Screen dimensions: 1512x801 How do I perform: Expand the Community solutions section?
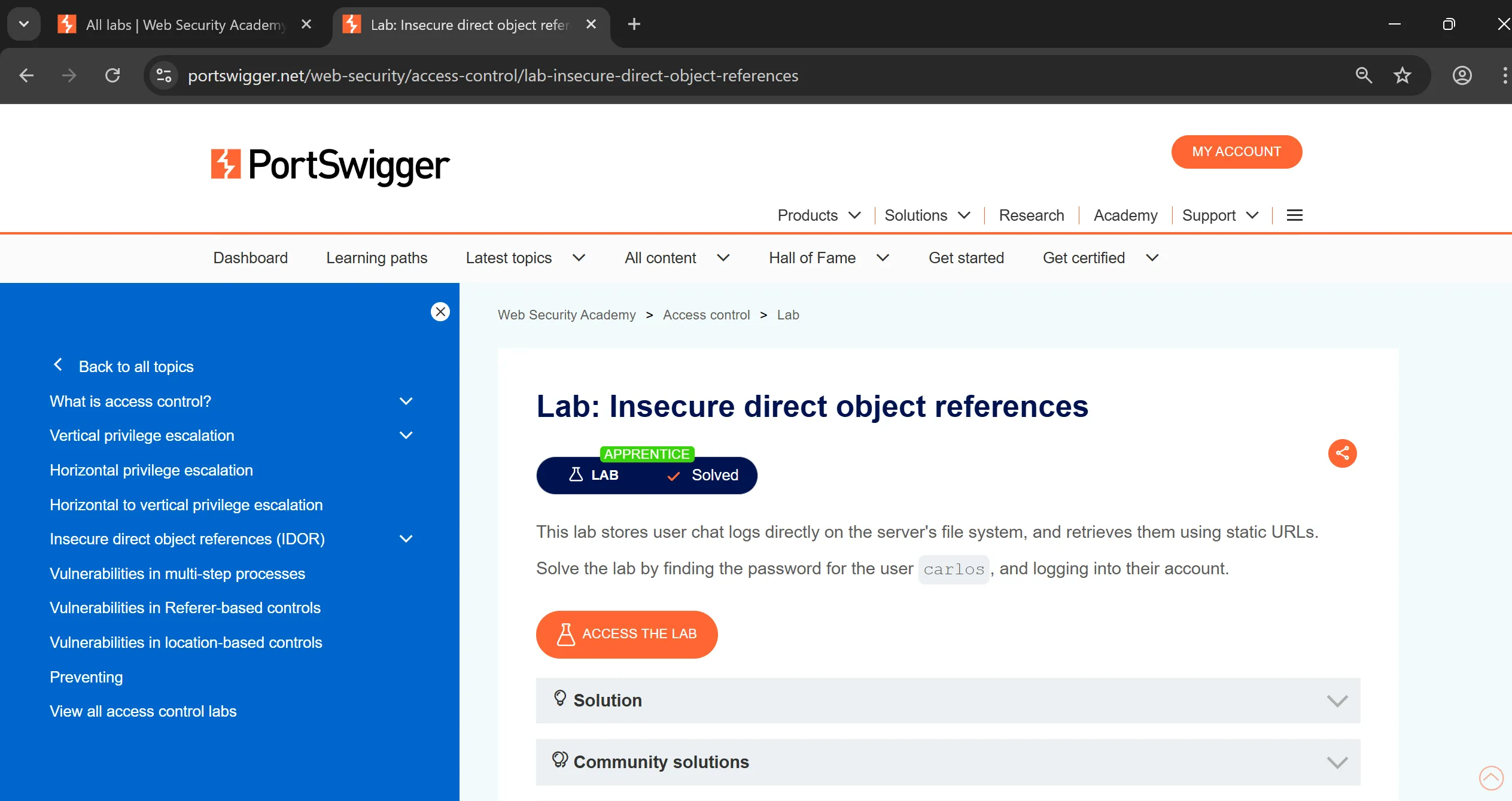click(x=948, y=762)
